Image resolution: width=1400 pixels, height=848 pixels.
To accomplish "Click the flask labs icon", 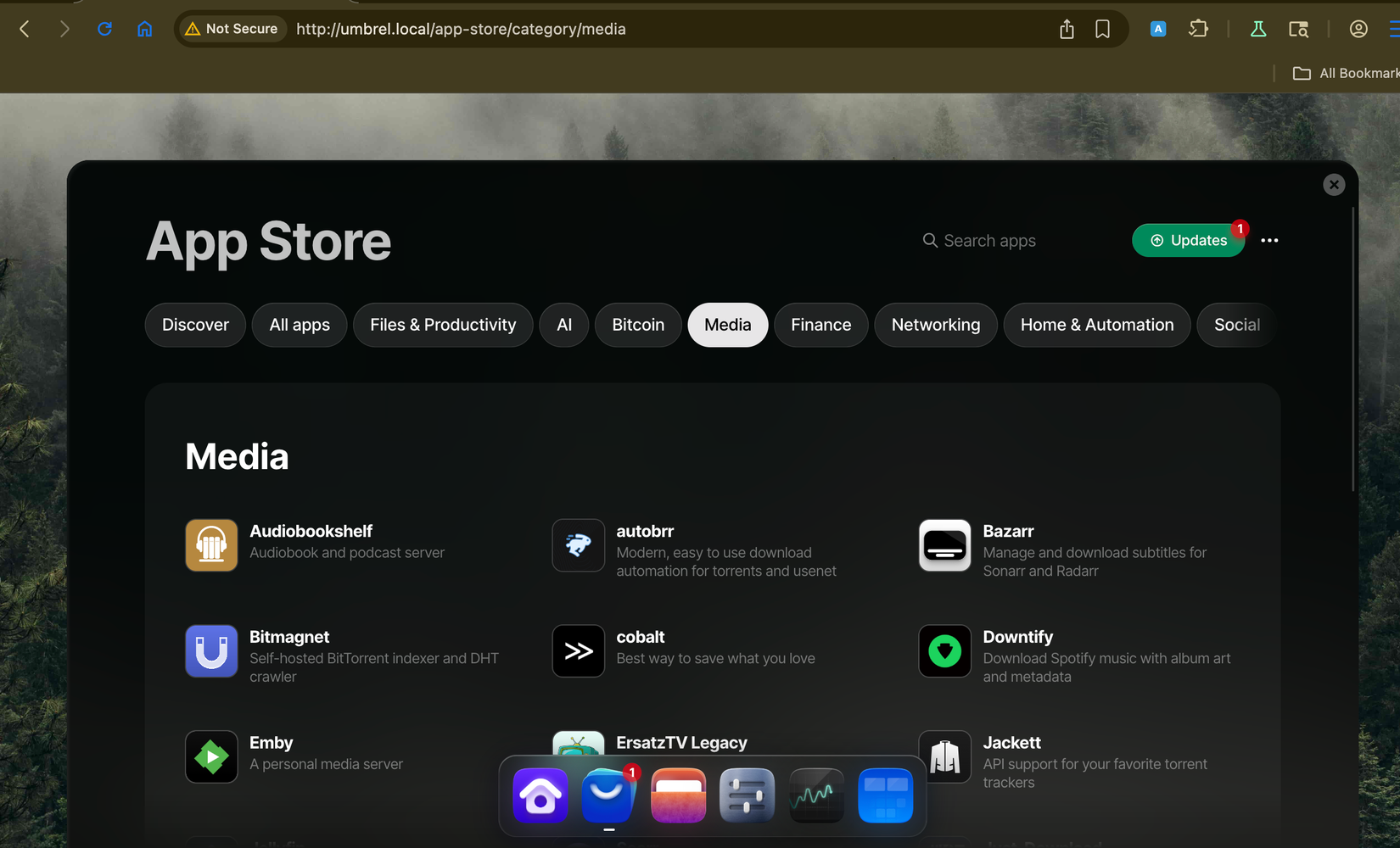I will [x=1258, y=29].
